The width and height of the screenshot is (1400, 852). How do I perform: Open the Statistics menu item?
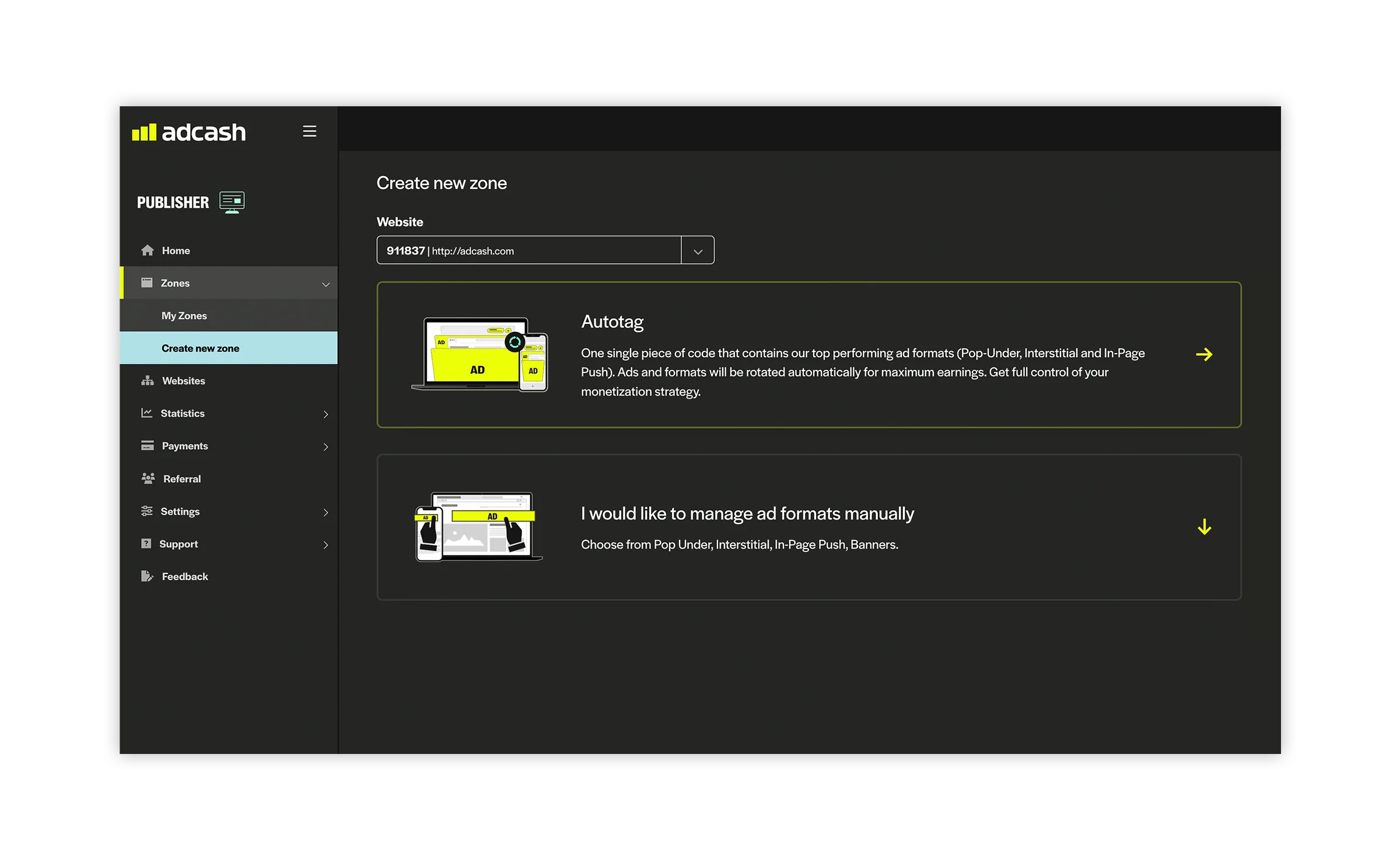(229, 413)
